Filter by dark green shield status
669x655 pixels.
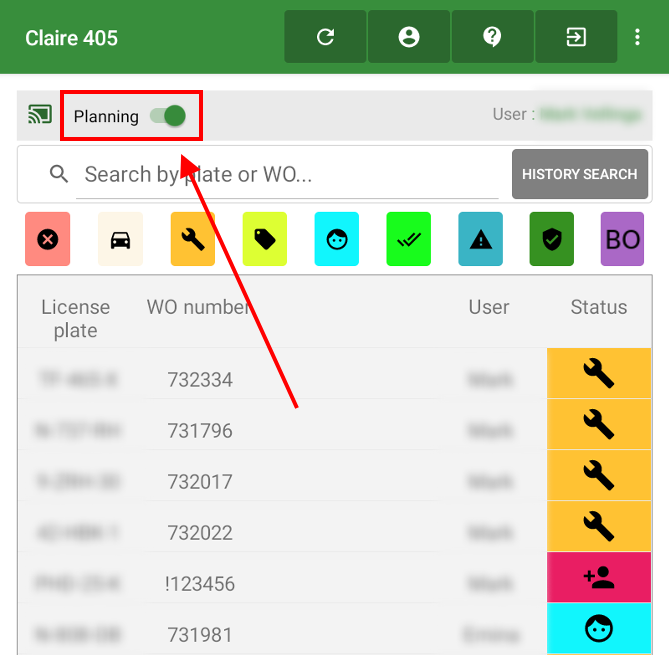tap(552, 239)
